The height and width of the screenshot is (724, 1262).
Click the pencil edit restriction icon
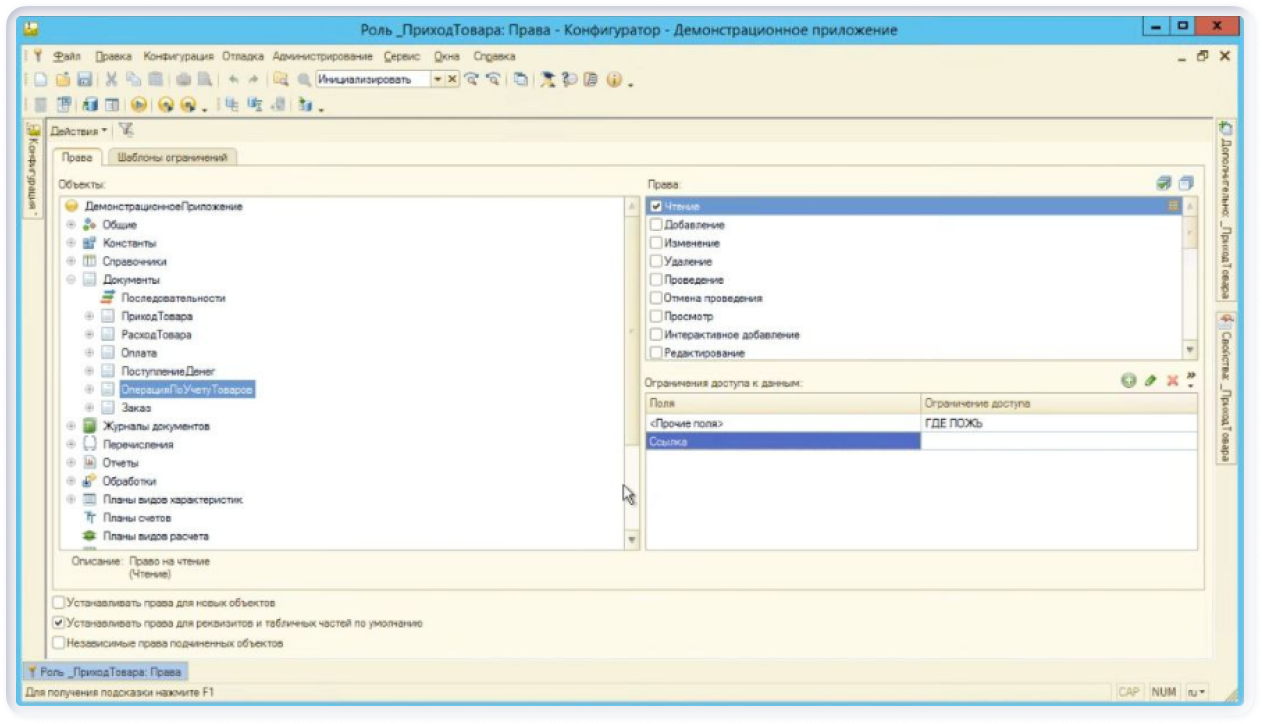click(x=1150, y=381)
